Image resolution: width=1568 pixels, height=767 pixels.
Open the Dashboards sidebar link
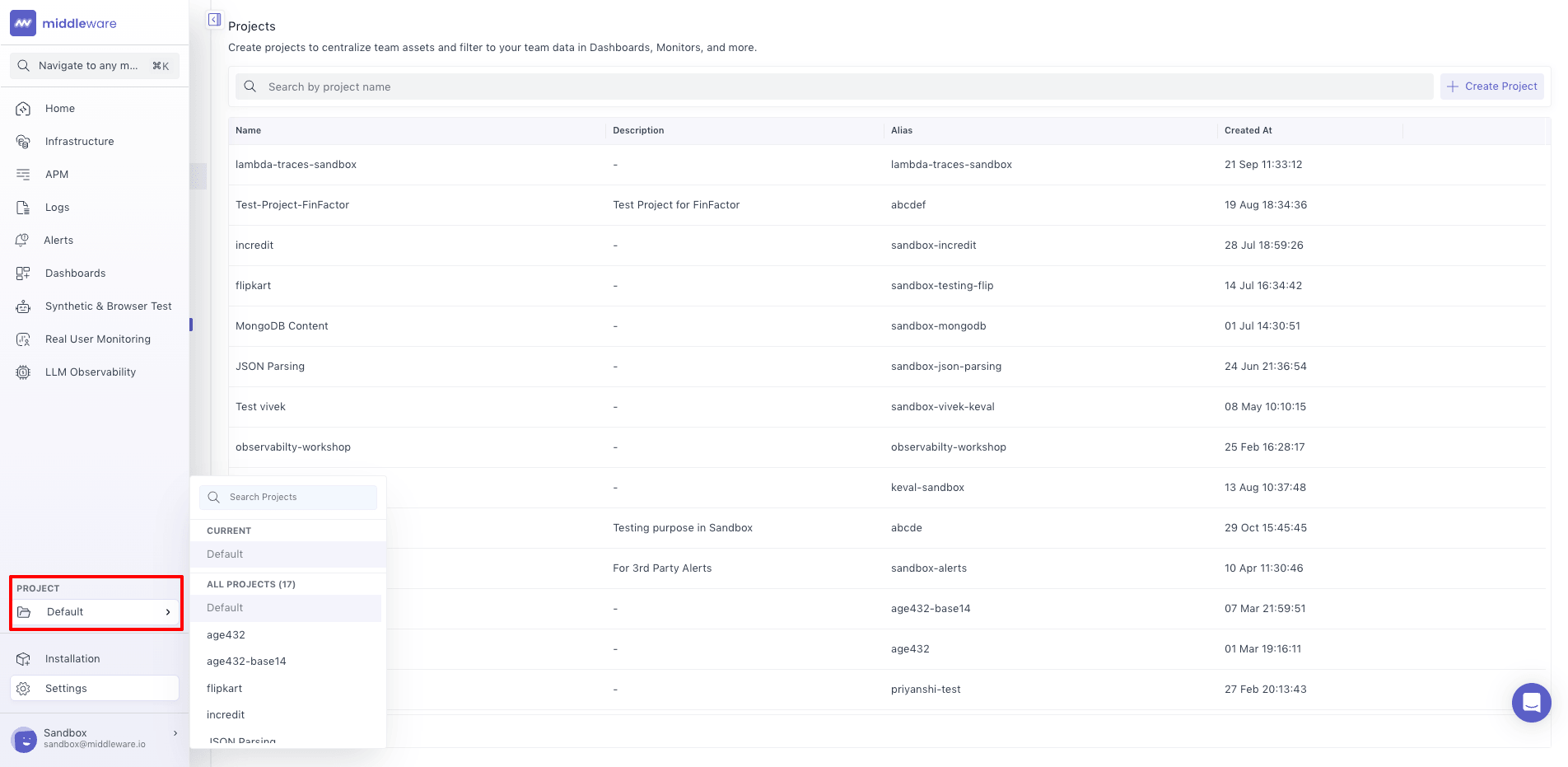point(75,274)
